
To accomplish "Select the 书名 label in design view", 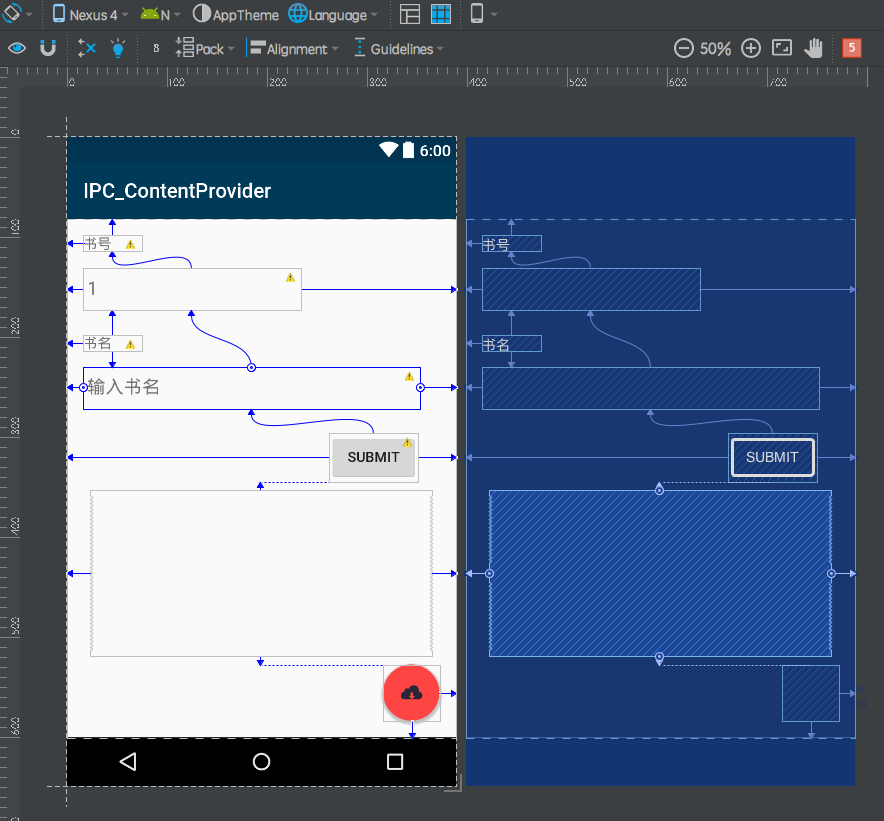I will [x=113, y=343].
